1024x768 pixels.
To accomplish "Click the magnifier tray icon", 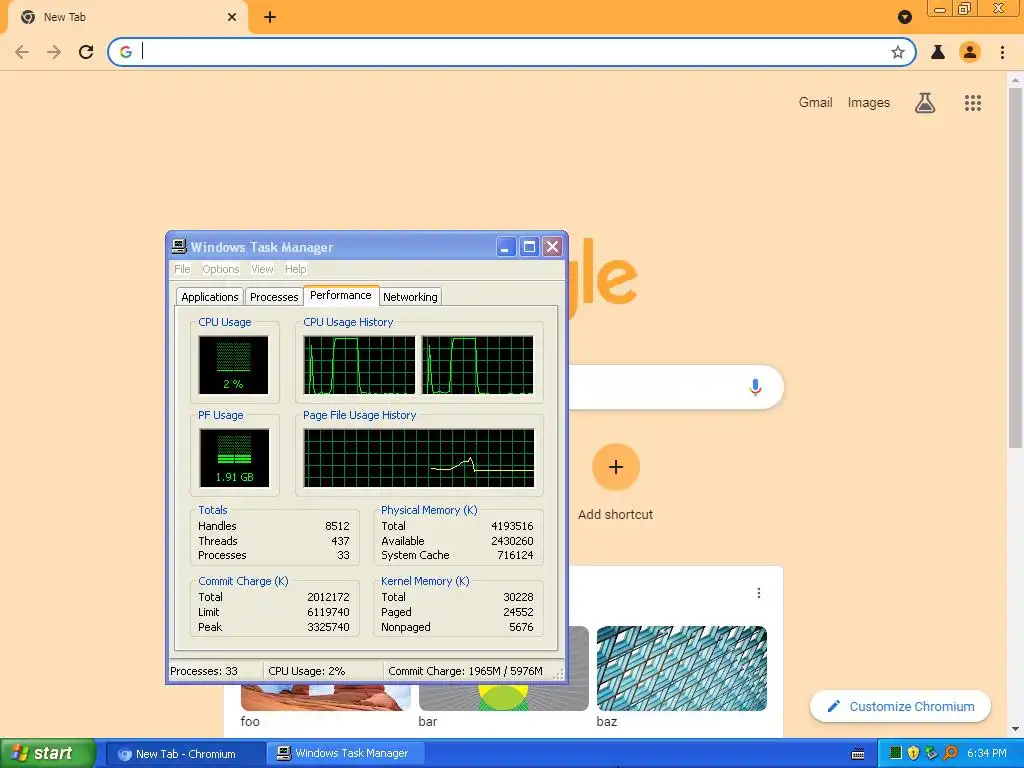I will 951,754.
